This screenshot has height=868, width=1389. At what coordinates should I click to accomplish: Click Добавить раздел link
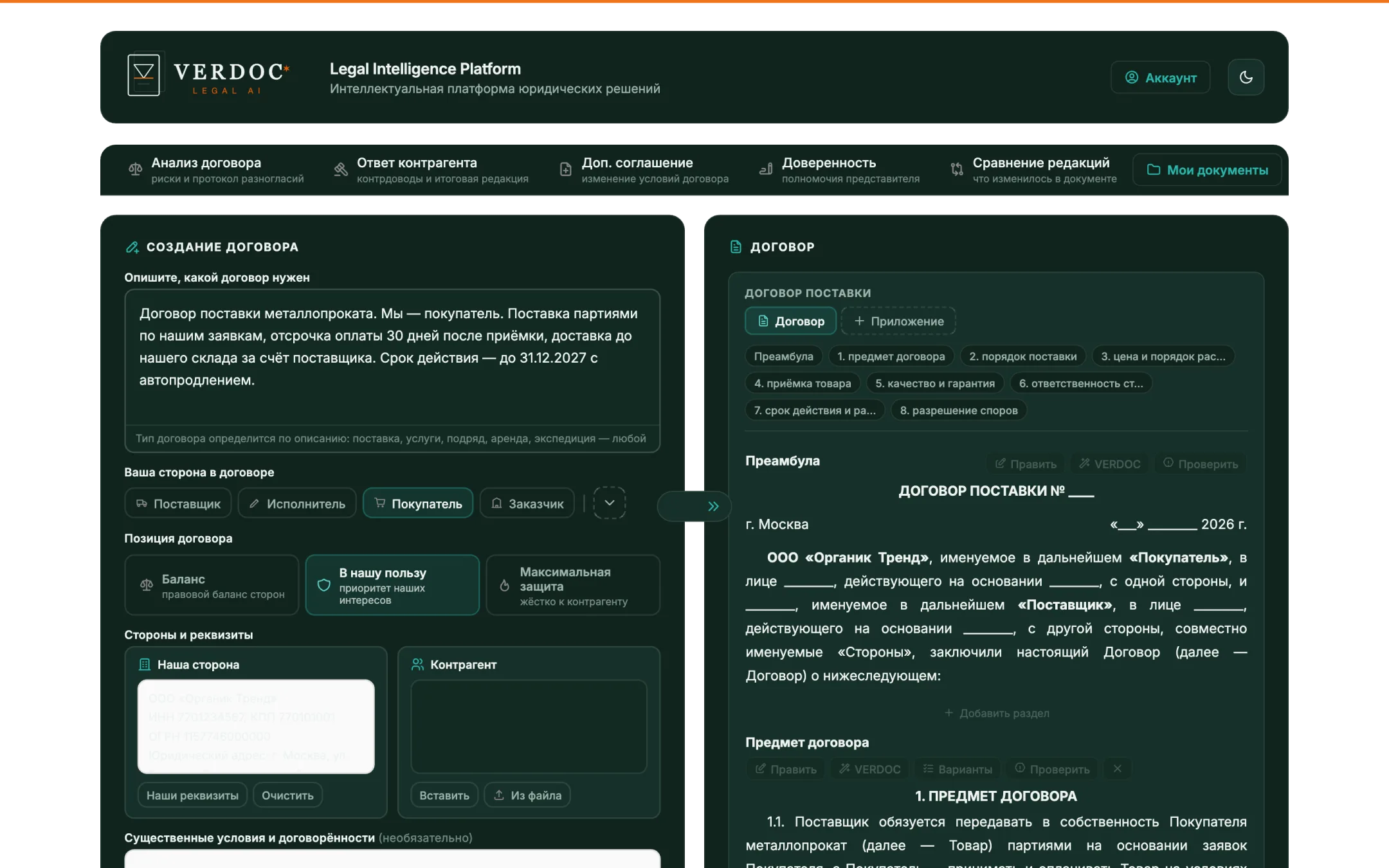pos(996,713)
